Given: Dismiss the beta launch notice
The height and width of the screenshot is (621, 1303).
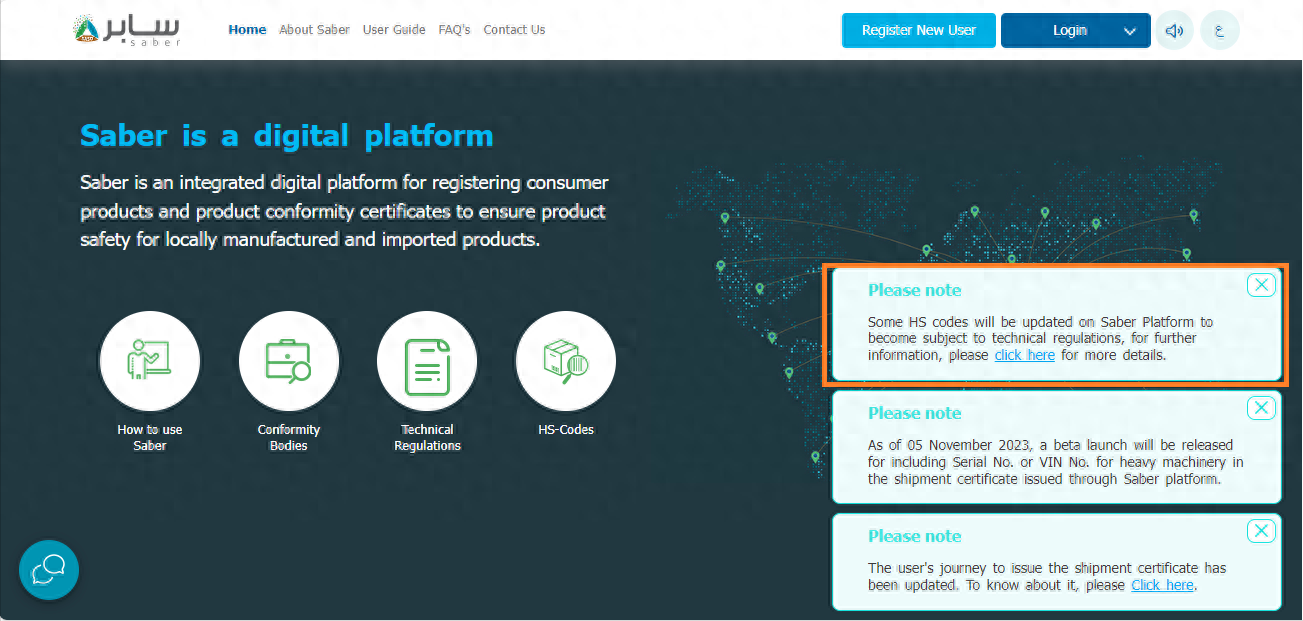Looking at the screenshot, I should (1261, 408).
